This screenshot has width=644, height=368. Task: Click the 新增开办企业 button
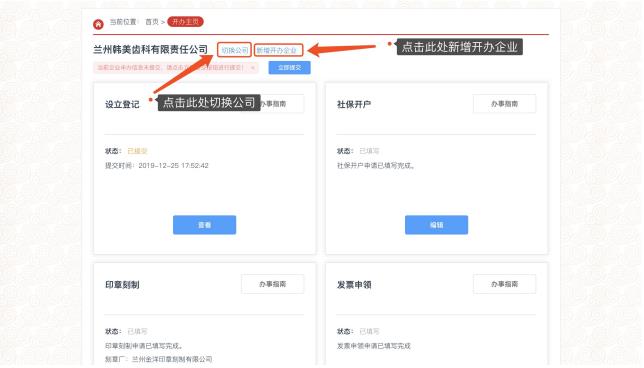(x=278, y=50)
